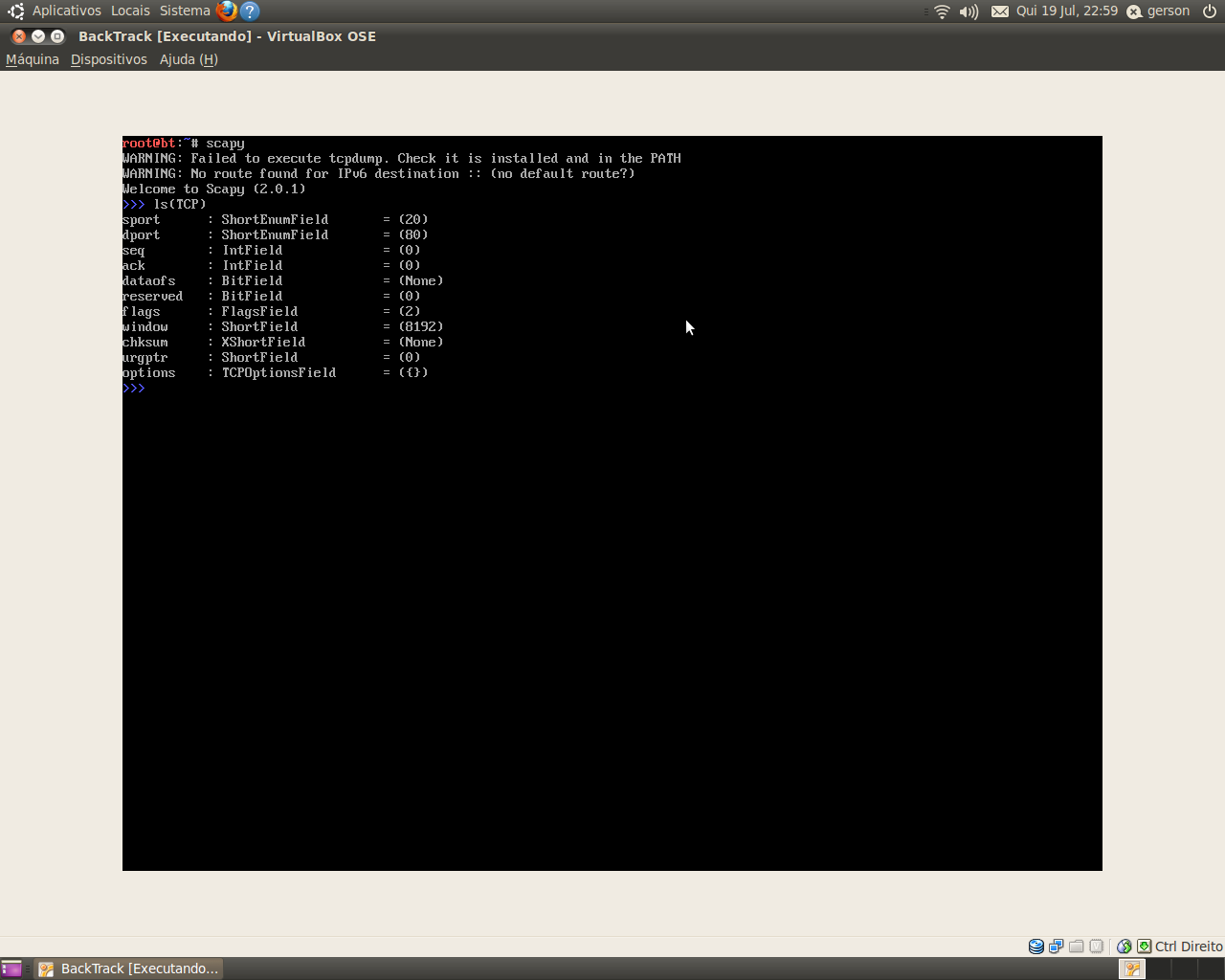Image resolution: width=1225 pixels, height=980 pixels.
Task: Close the VirtualBox window
Action: tap(18, 36)
